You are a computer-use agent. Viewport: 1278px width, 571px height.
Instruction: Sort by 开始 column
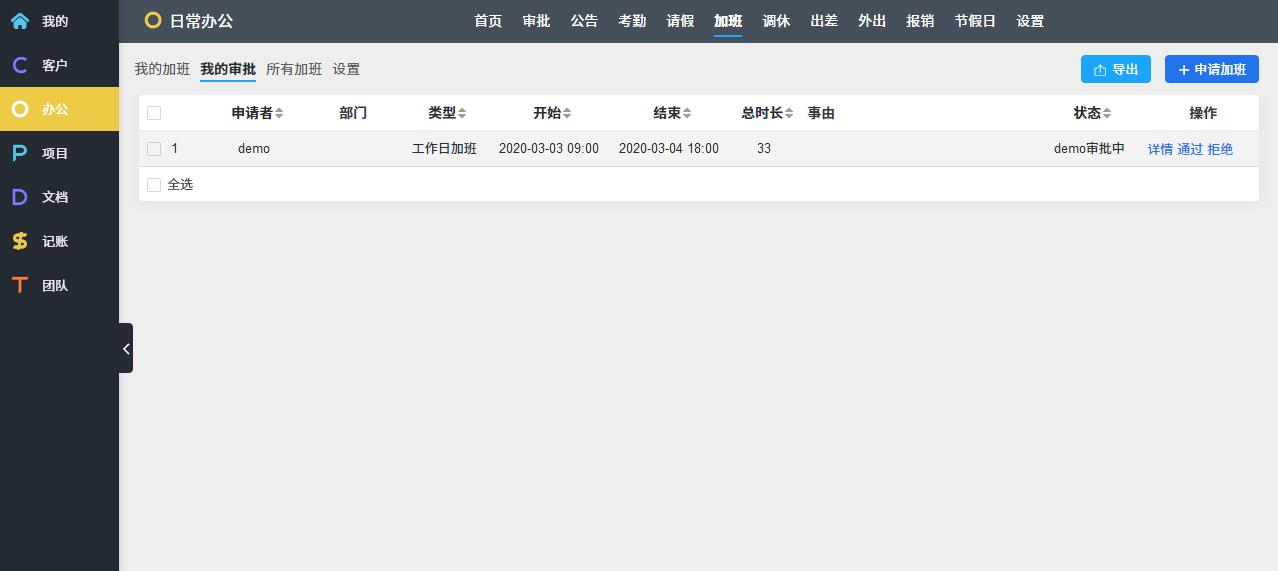pos(552,113)
